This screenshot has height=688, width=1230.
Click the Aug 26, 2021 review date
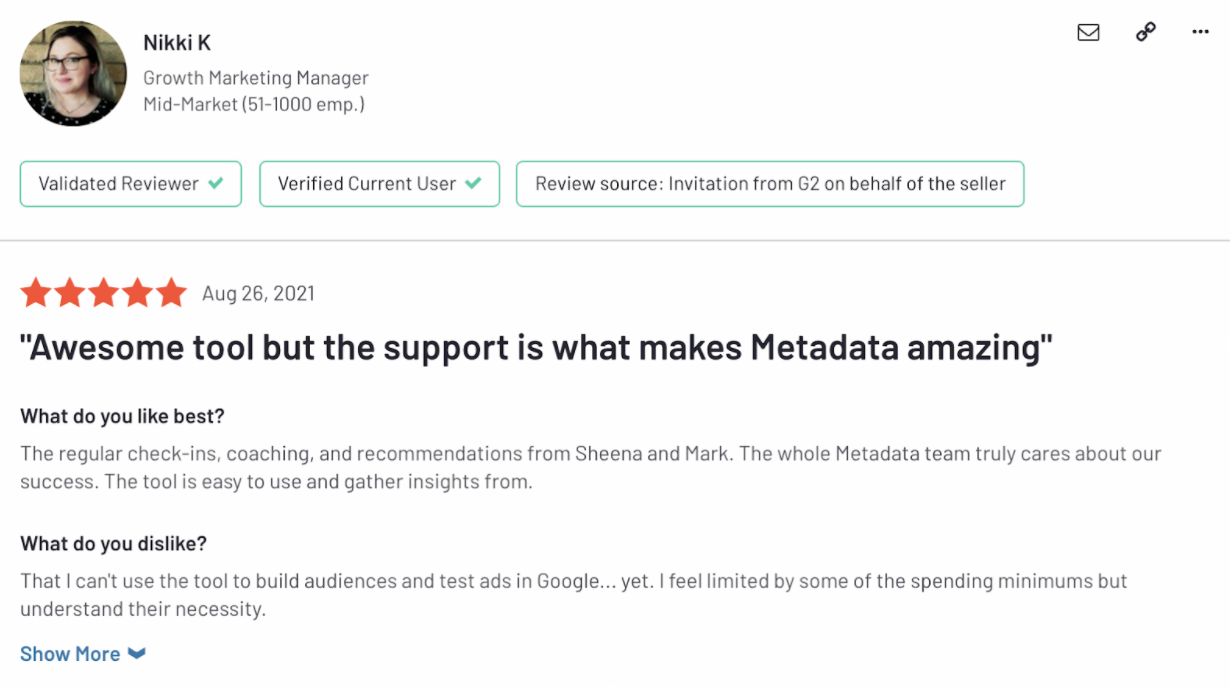pos(258,293)
